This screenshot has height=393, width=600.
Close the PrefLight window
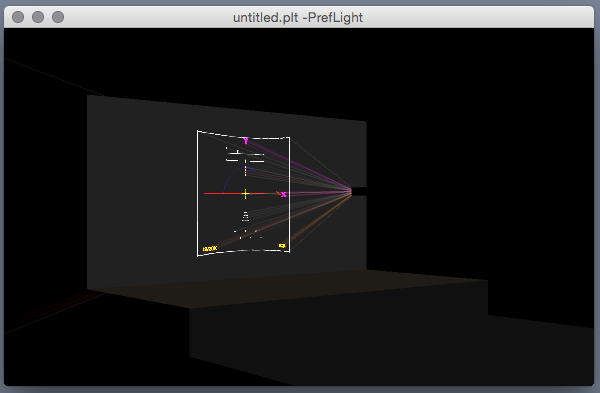tap(18, 17)
